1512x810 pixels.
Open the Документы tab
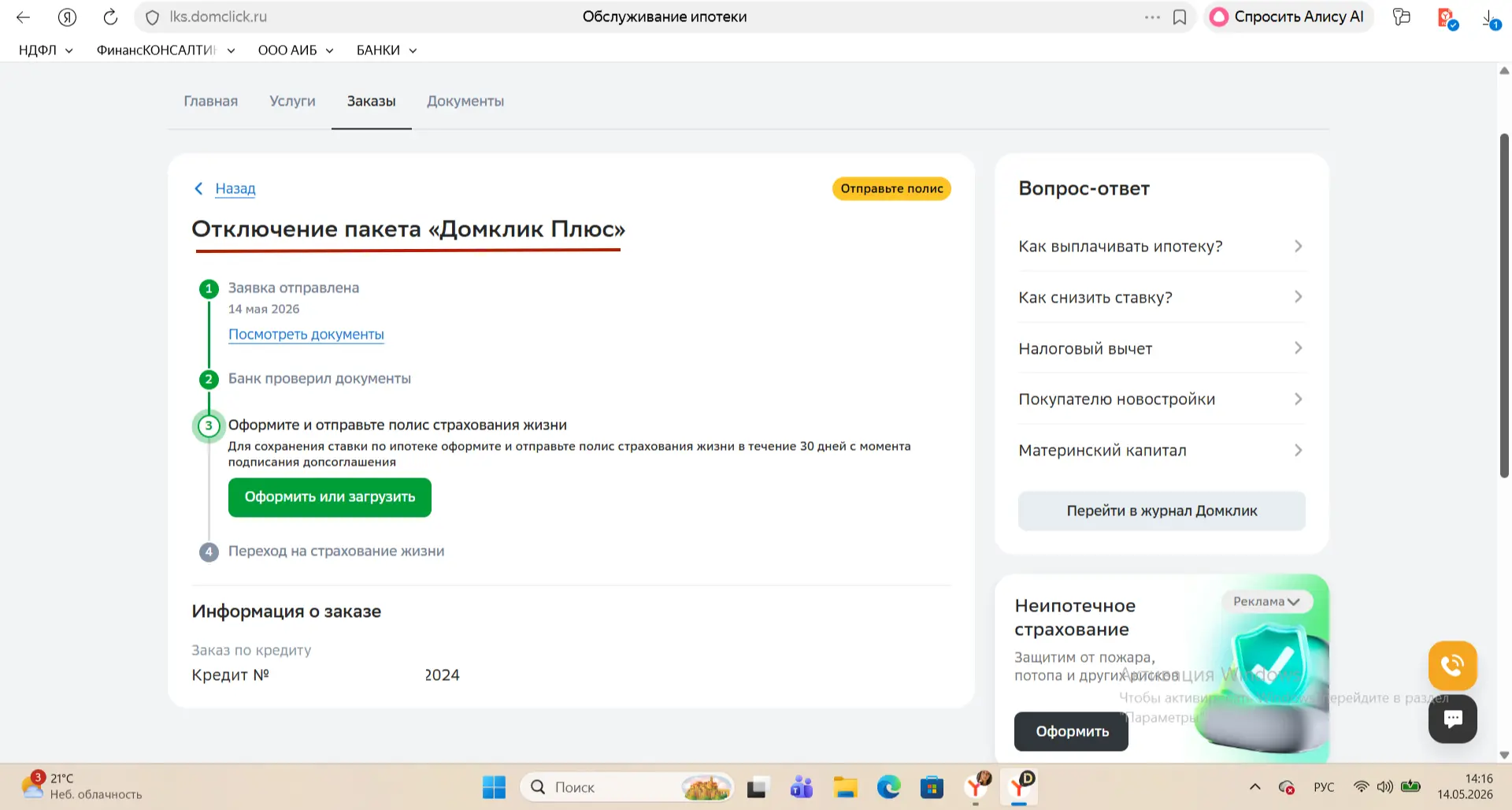pos(465,101)
